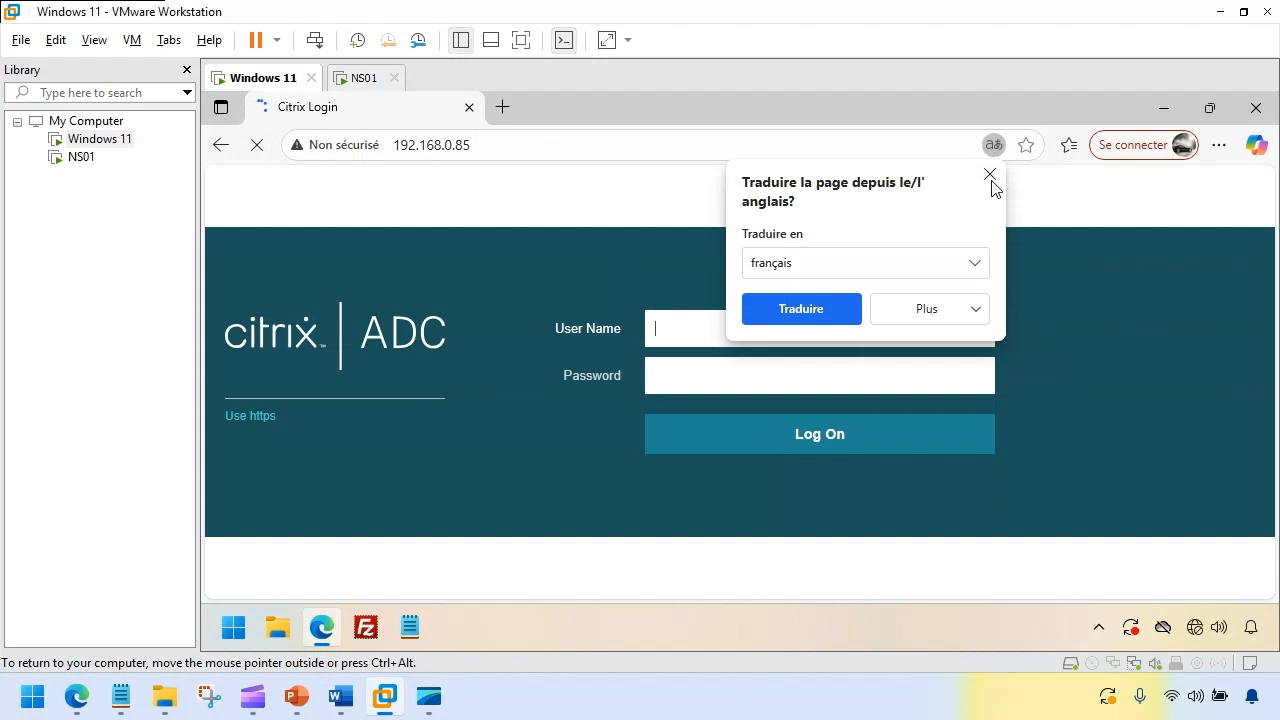The width and height of the screenshot is (1280, 720).
Task: Open FileZilla from the guest taskbar
Action: [365, 627]
